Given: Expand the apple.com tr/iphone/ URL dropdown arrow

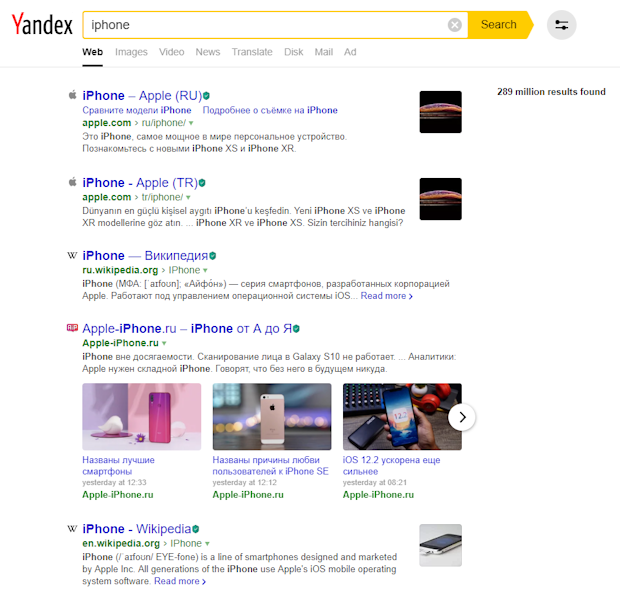Looking at the screenshot, I should tap(188, 197).
